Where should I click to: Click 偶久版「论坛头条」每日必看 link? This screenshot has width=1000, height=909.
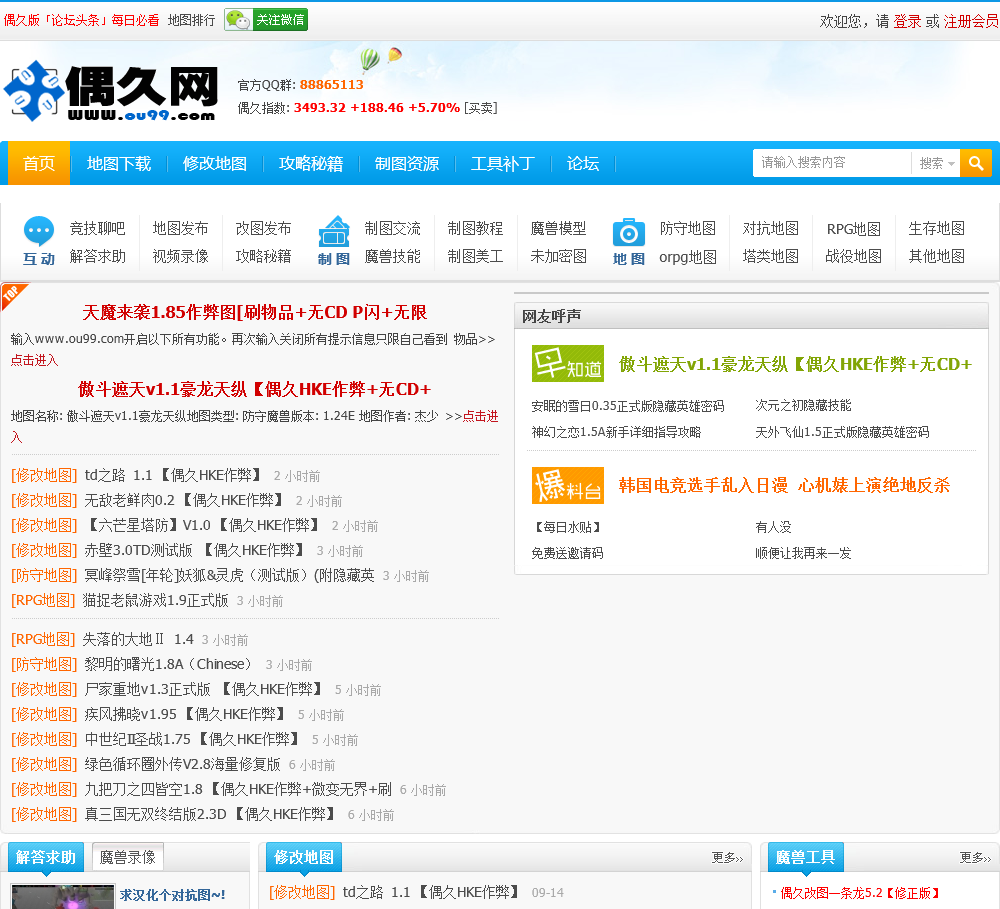82,20
